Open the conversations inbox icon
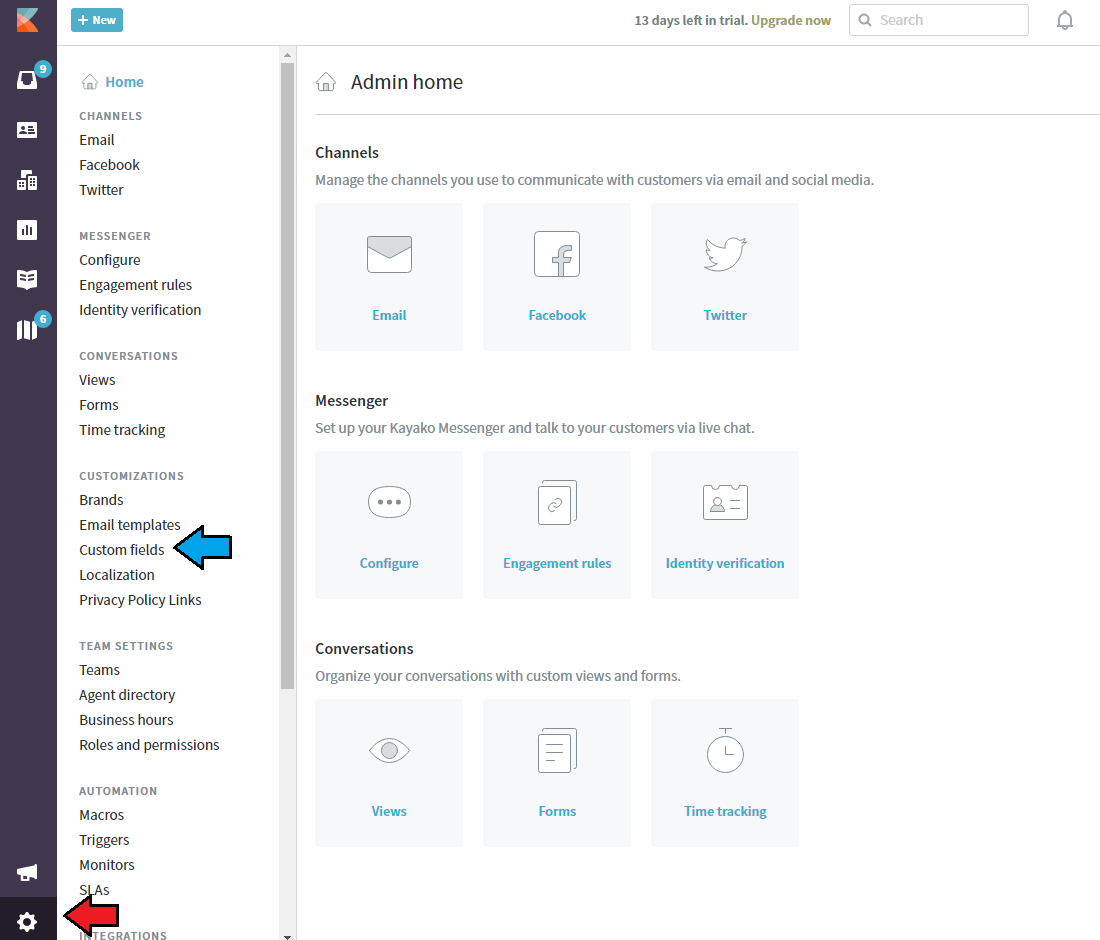The width and height of the screenshot is (1100, 940). click(x=27, y=80)
